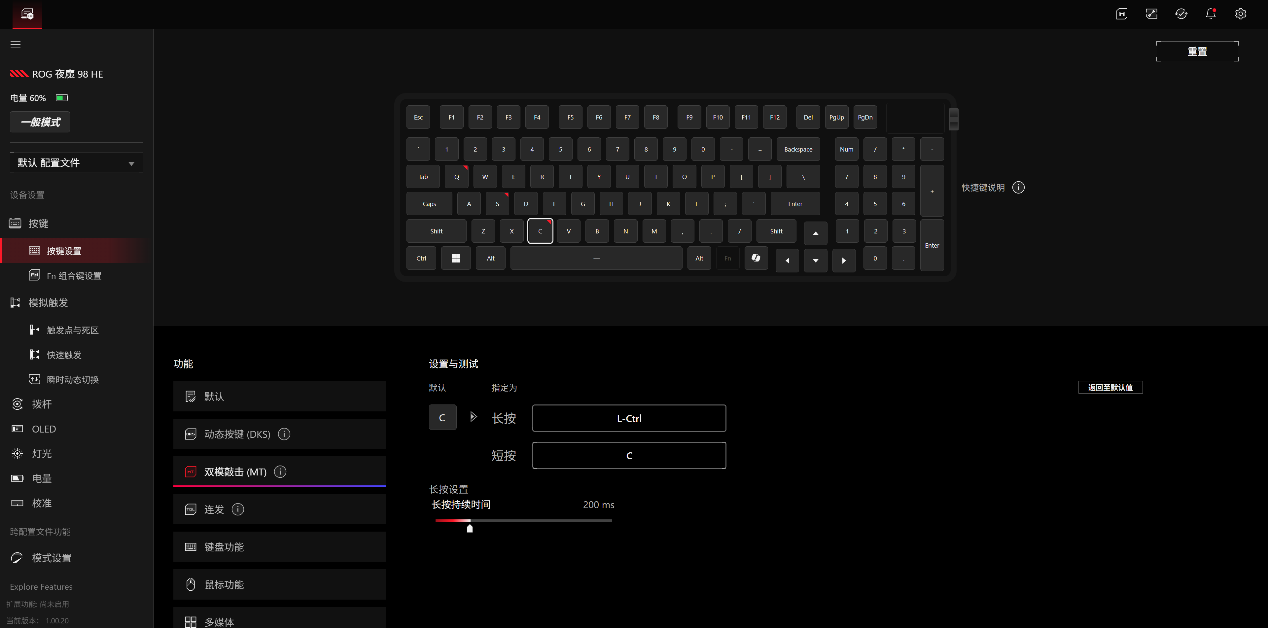Click the hamburger menu icon in sidebar
This screenshot has width=1268, height=628.
tap(16, 44)
